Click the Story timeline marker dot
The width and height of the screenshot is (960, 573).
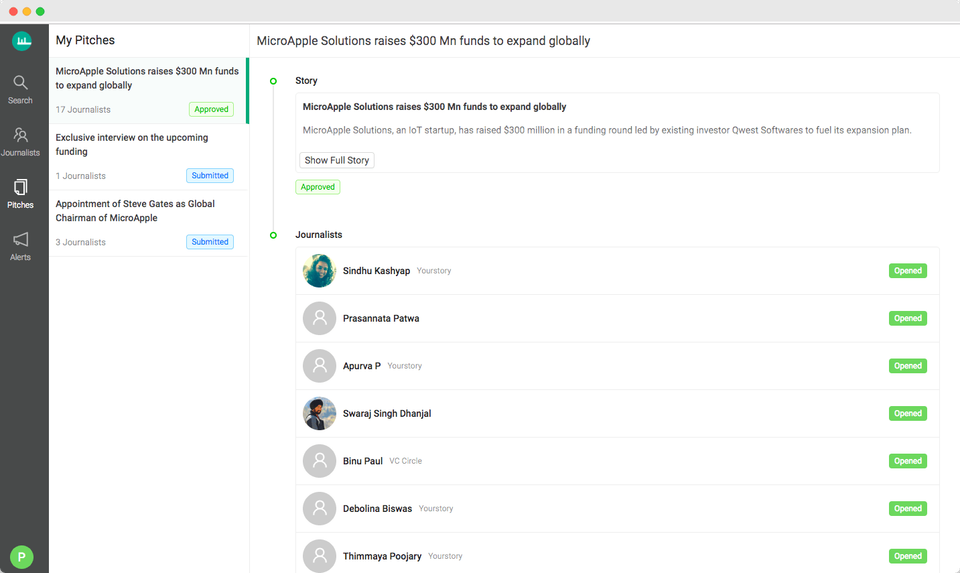tap(273, 81)
